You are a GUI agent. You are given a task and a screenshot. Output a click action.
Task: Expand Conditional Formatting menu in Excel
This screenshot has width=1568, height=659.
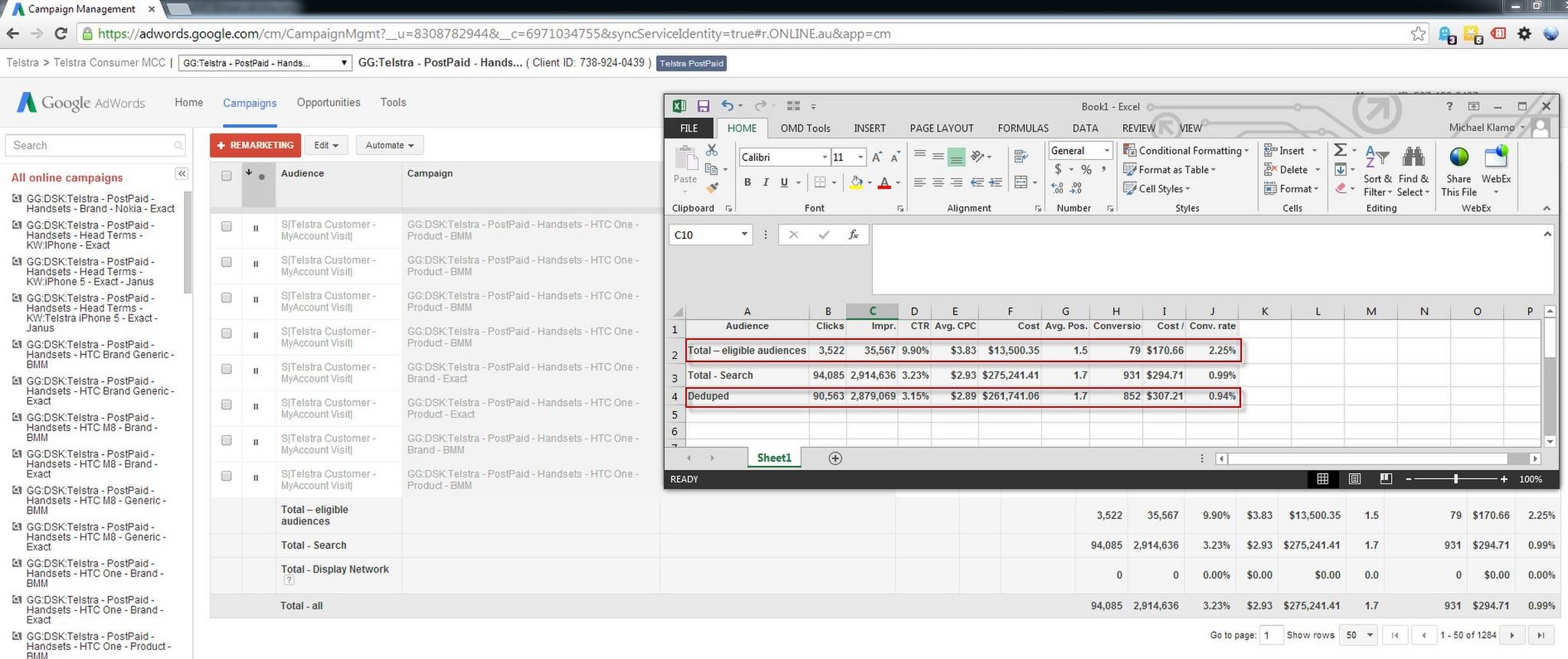[1186, 151]
